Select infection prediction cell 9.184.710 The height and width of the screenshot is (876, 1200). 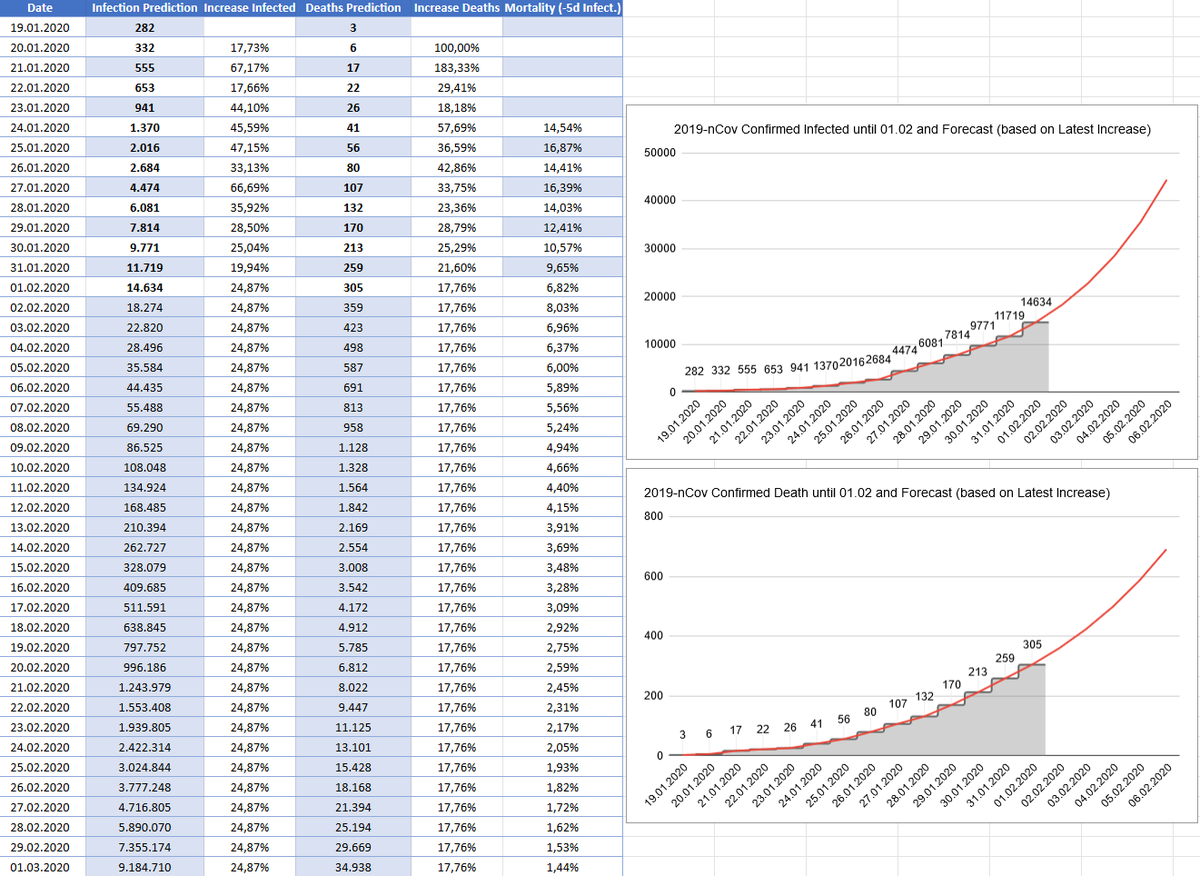click(x=144, y=867)
